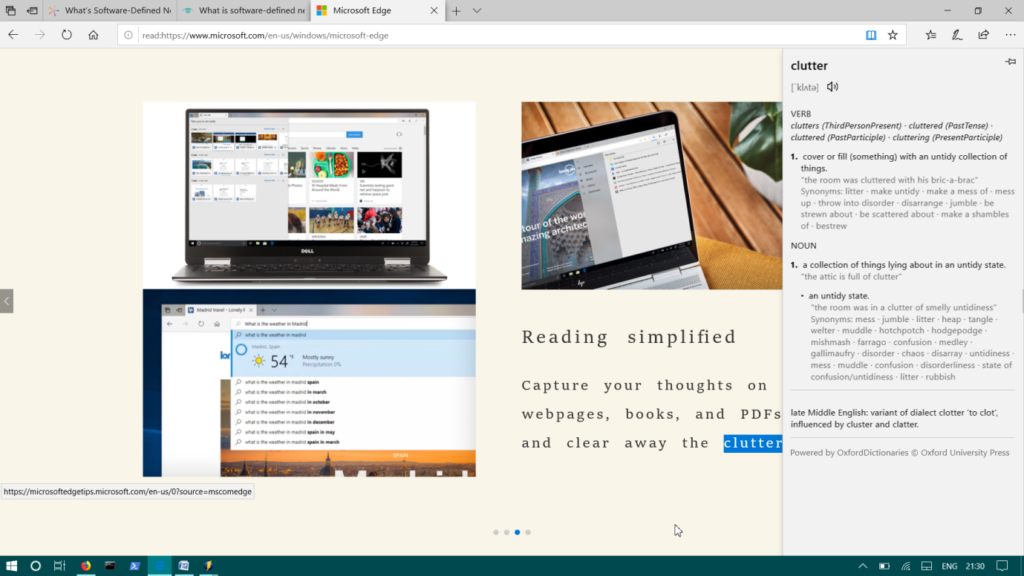Close the Microsoft Edge tab
The image size is (1024, 576).
(434, 10)
